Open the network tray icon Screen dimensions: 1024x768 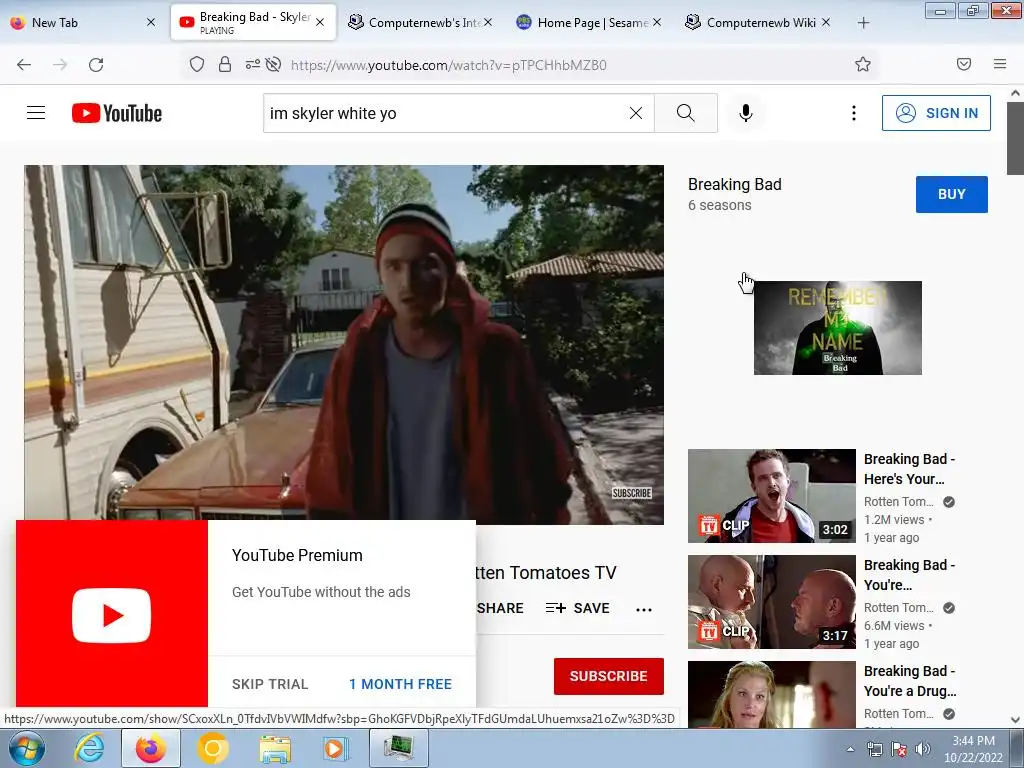pos(874,749)
